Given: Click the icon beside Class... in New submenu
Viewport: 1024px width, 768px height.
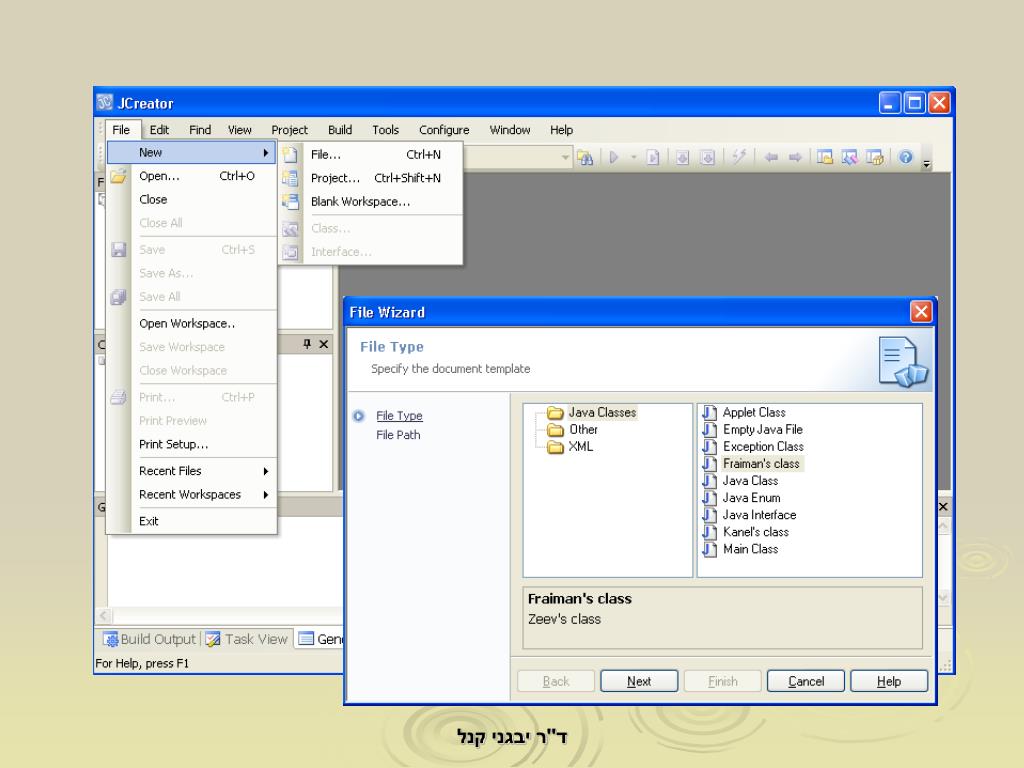Looking at the screenshot, I should (x=290, y=229).
